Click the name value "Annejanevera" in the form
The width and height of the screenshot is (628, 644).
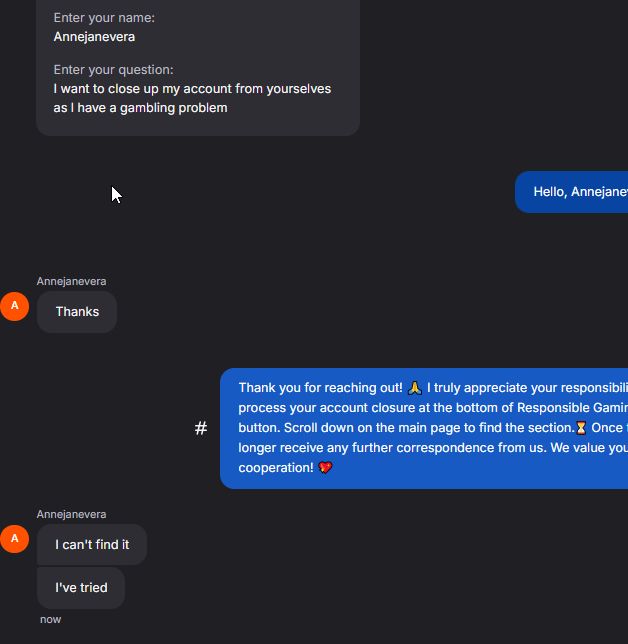pos(94,37)
